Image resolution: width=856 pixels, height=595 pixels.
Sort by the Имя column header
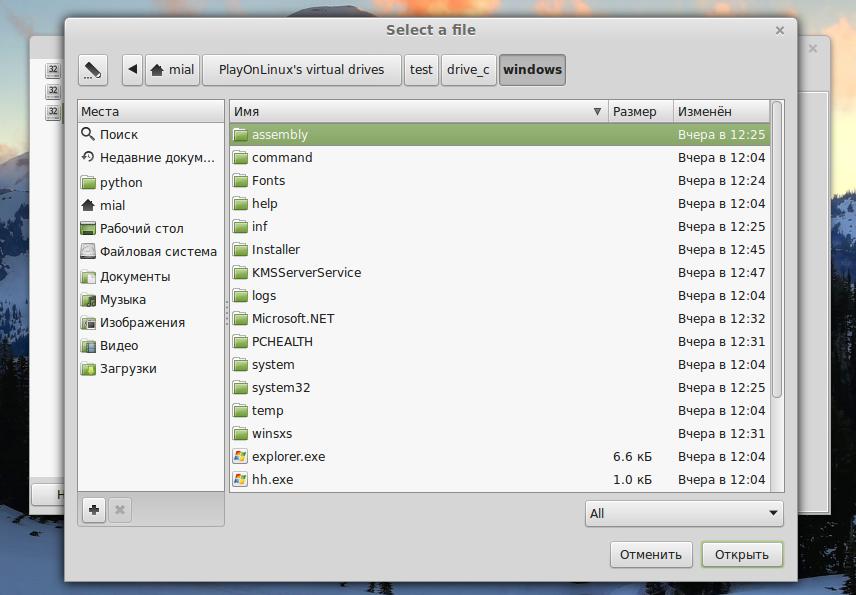418,111
